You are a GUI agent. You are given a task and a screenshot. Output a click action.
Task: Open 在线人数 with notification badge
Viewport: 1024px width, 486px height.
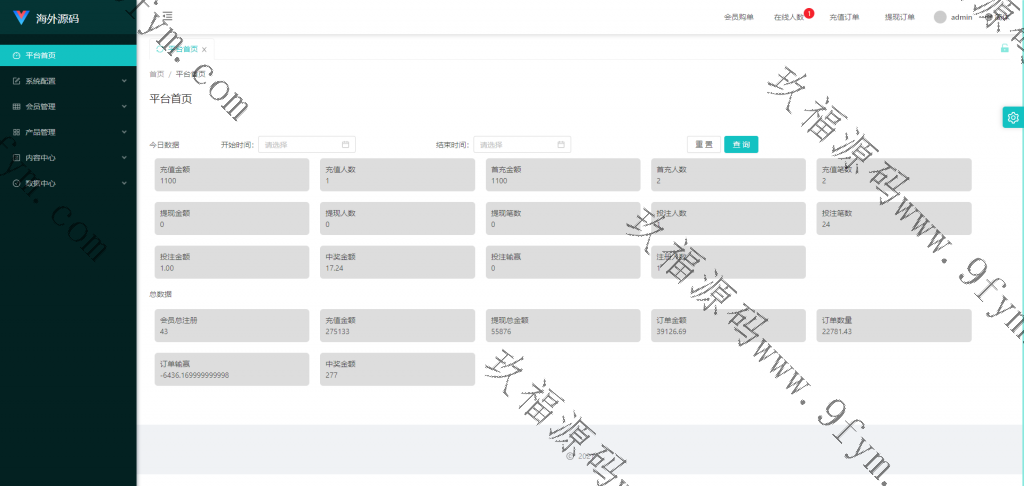point(789,17)
